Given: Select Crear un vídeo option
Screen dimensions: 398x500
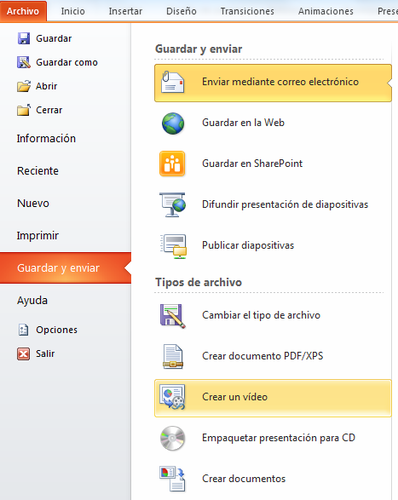Looking at the screenshot, I should [x=273, y=398].
